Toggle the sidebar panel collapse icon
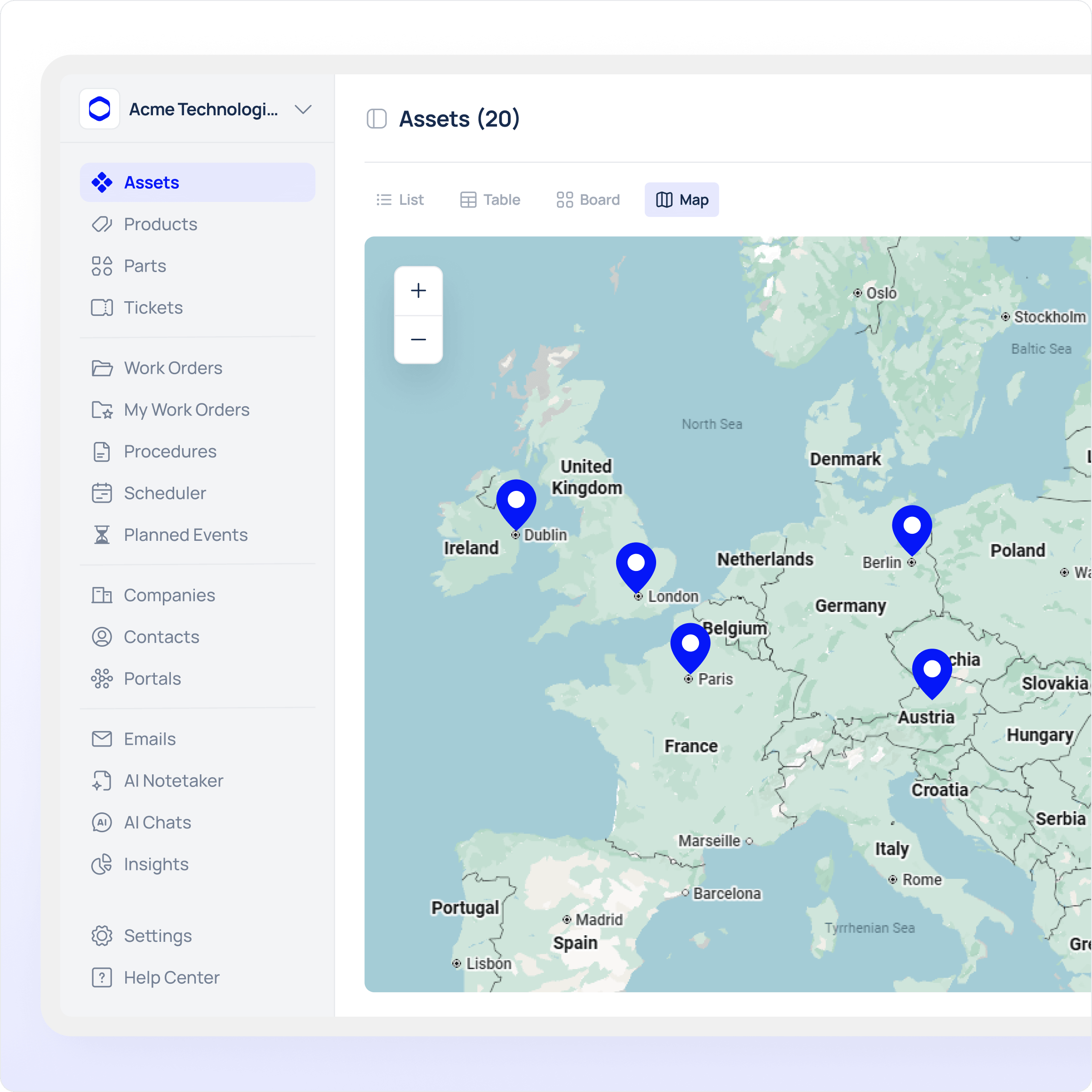Image resolution: width=1092 pixels, height=1092 pixels. 377,119
